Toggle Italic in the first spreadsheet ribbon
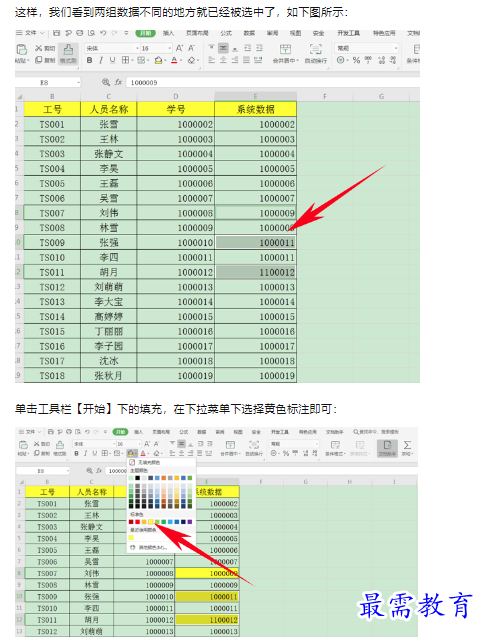The width and height of the screenshot is (481, 637). [x=101, y=60]
